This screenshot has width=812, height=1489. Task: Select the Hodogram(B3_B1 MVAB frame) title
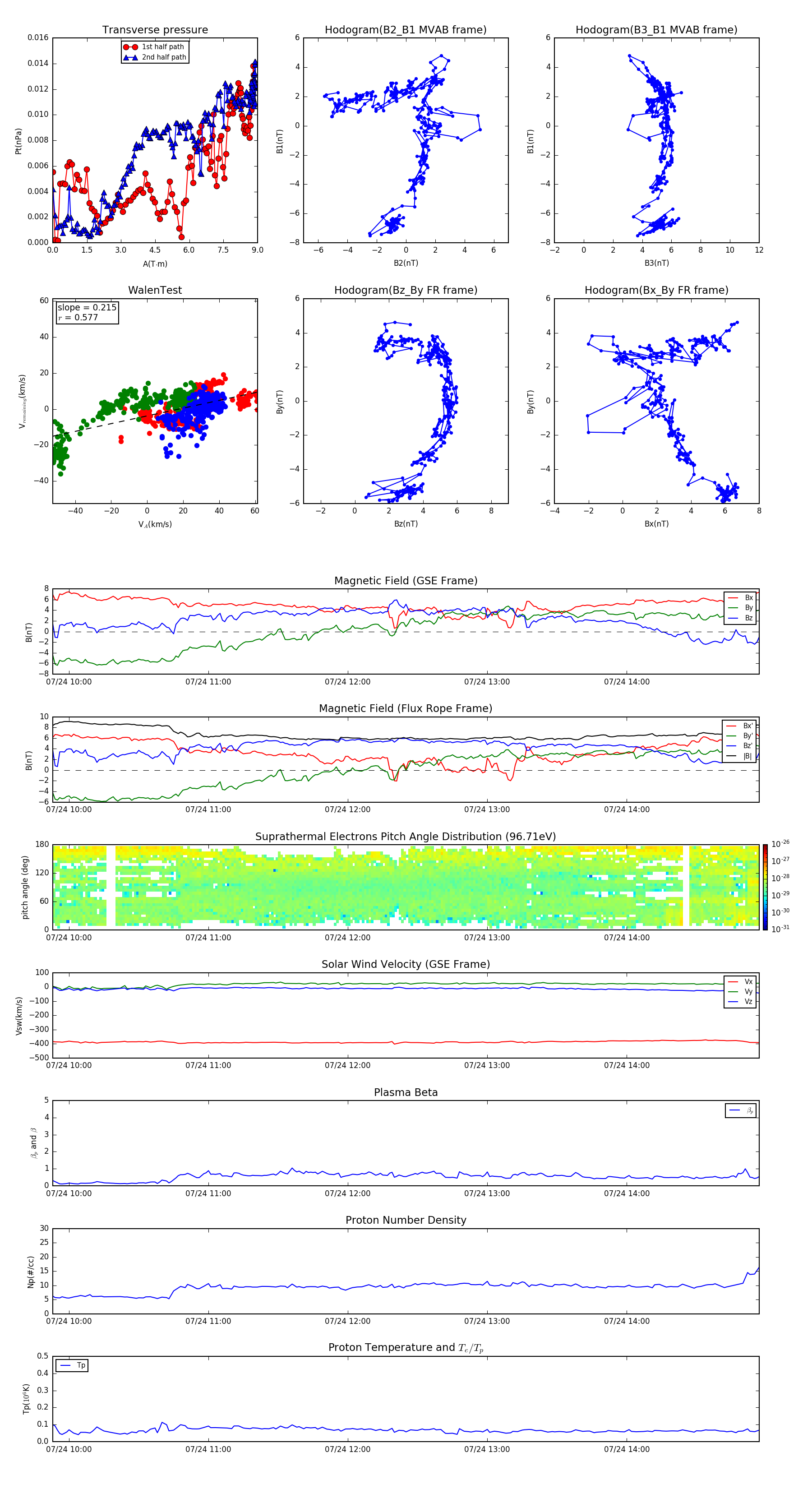(656, 30)
